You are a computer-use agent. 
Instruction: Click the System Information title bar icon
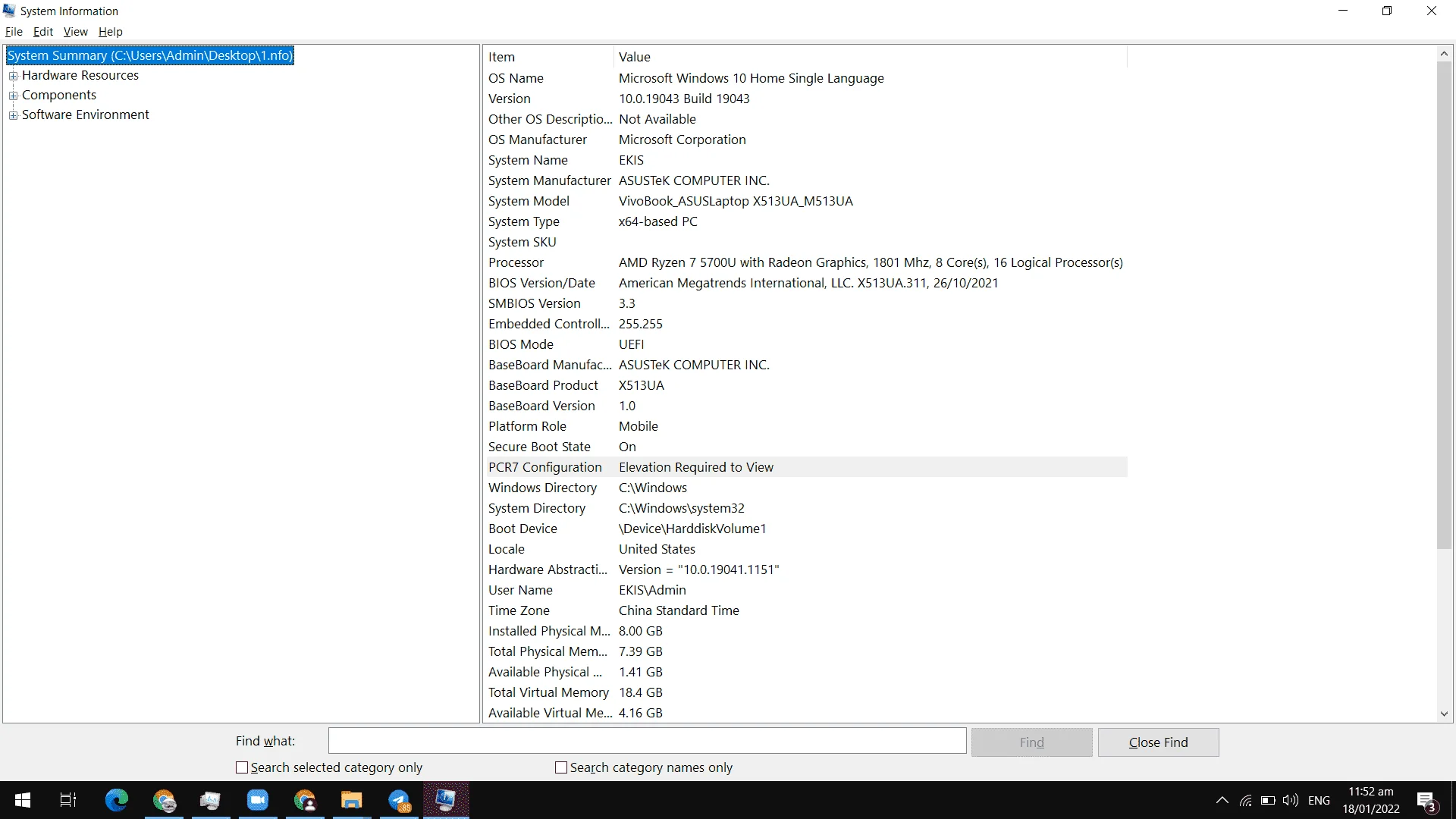tap(9, 11)
